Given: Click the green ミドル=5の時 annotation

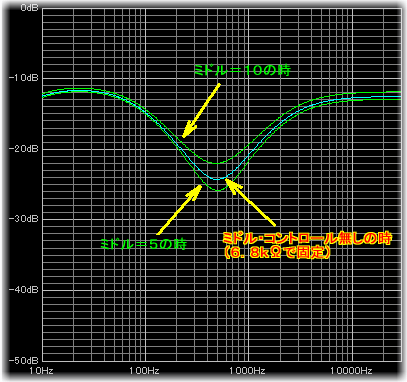Looking at the screenshot, I should coord(143,244).
